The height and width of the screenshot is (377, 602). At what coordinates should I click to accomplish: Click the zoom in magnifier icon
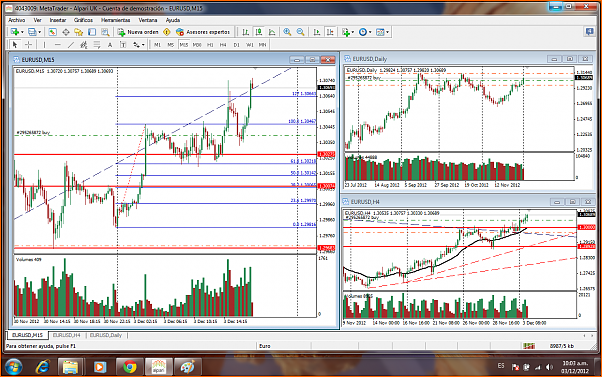click(287, 32)
